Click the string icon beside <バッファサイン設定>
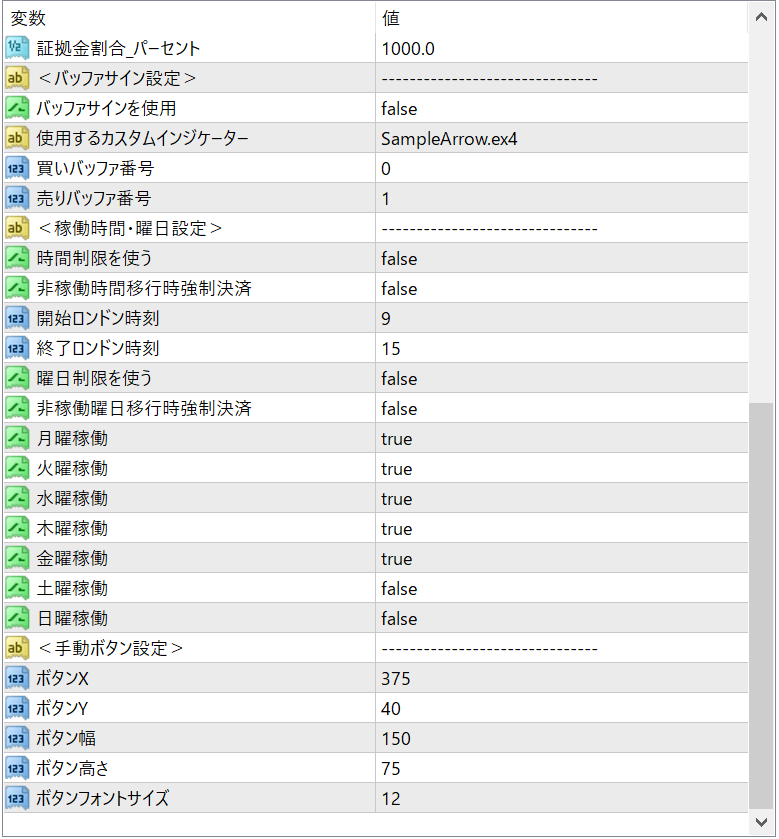The width and height of the screenshot is (779, 839). pos(17,78)
